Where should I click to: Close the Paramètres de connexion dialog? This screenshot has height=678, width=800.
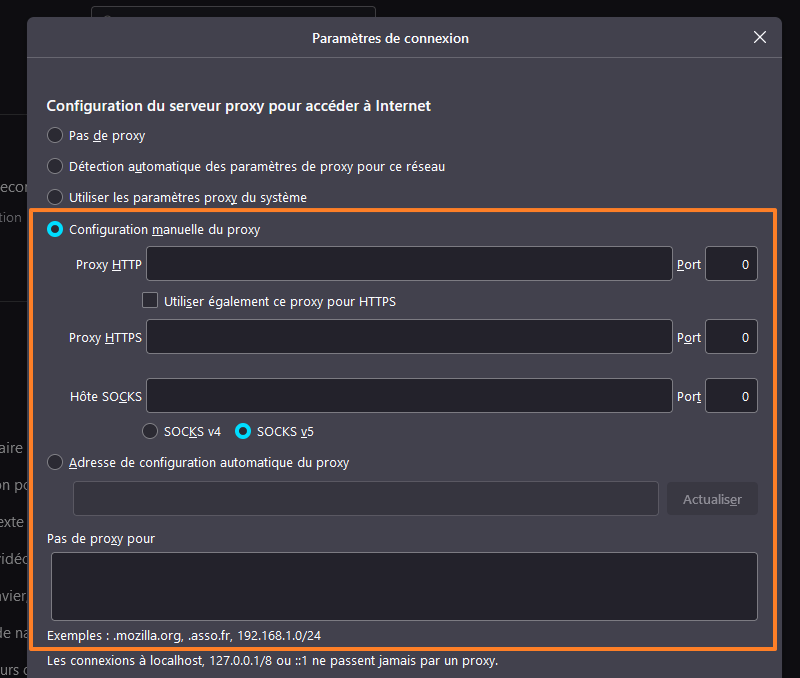(x=760, y=38)
